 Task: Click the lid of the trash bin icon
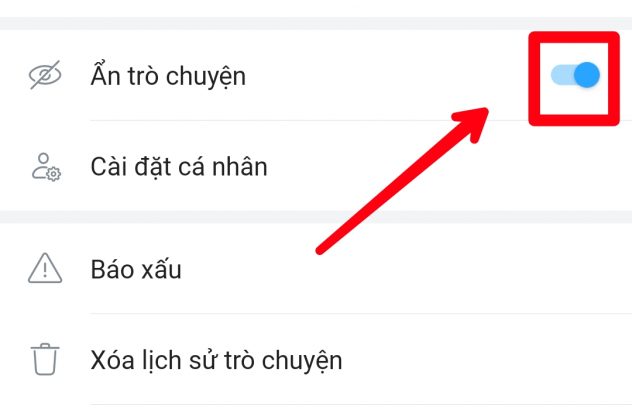(x=45, y=346)
